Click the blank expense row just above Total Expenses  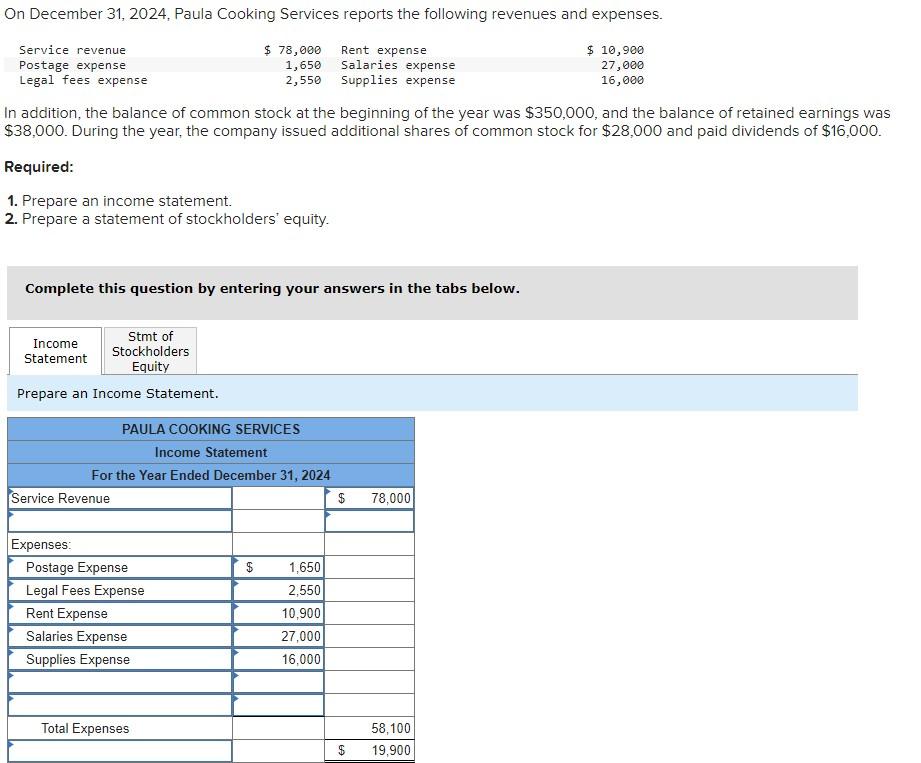[x=120, y=705]
